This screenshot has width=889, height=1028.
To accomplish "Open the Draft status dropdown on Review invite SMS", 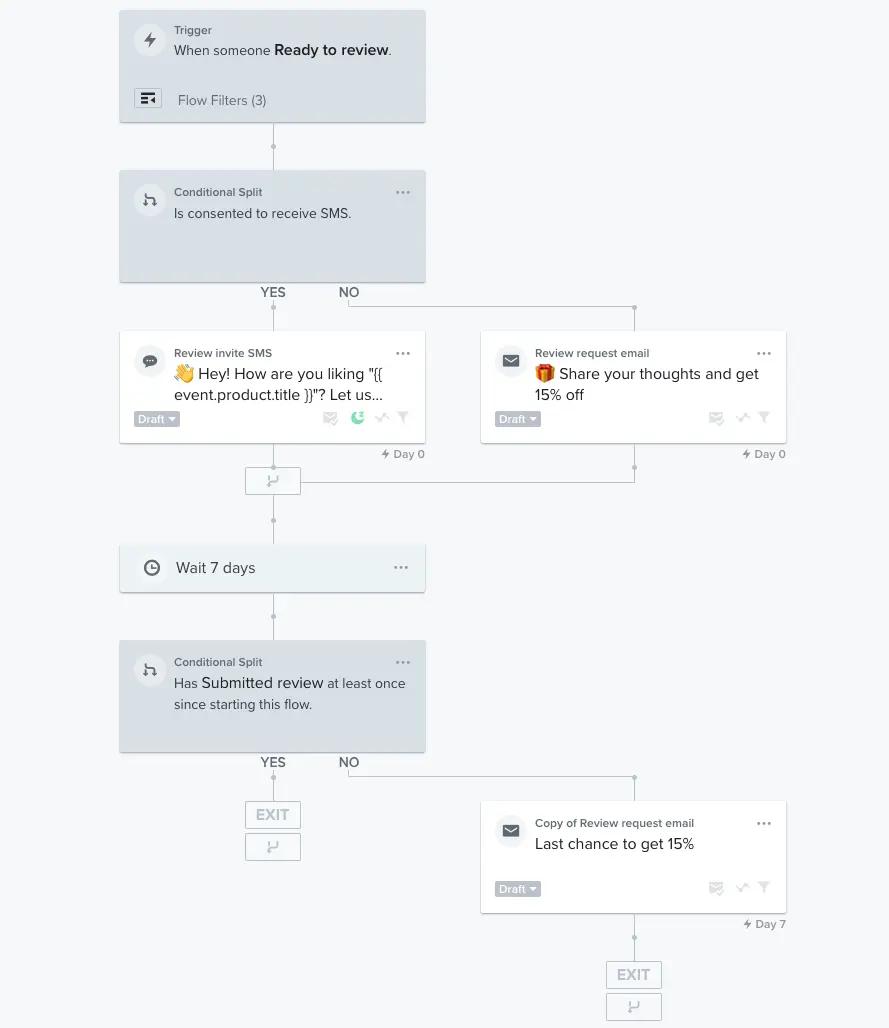I will (x=156, y=419).
